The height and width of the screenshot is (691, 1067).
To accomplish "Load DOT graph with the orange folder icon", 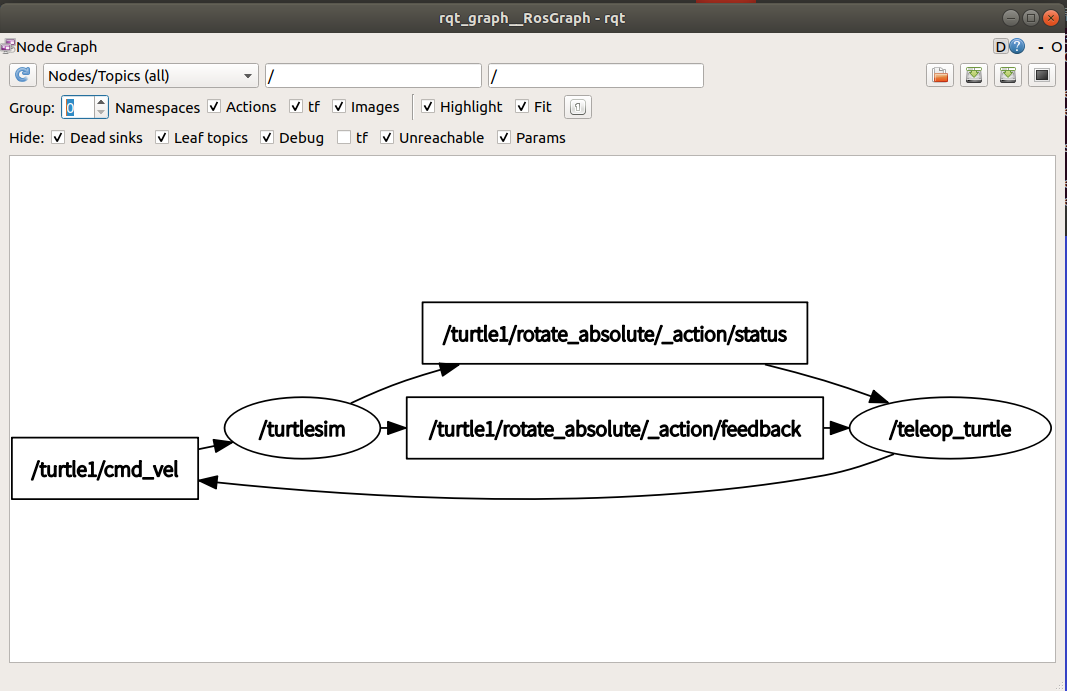I will 940,75.
